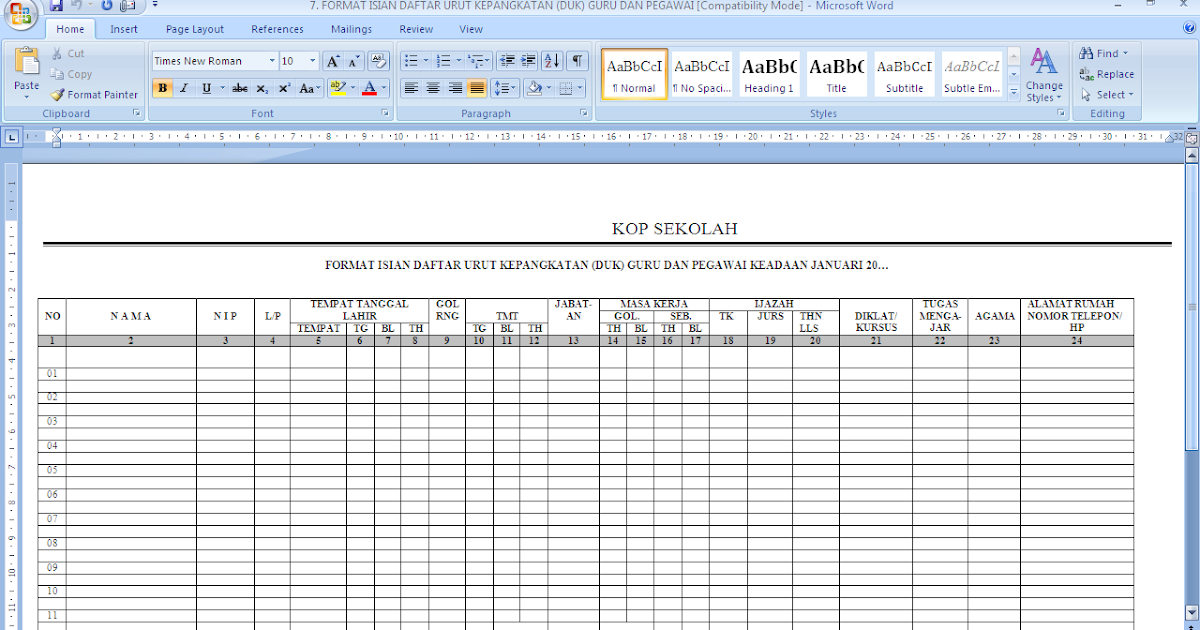Viewport: 1200px width, 630px height.
Task: Toggle Show/Hide paragraph marks
Action: [576, 60]
